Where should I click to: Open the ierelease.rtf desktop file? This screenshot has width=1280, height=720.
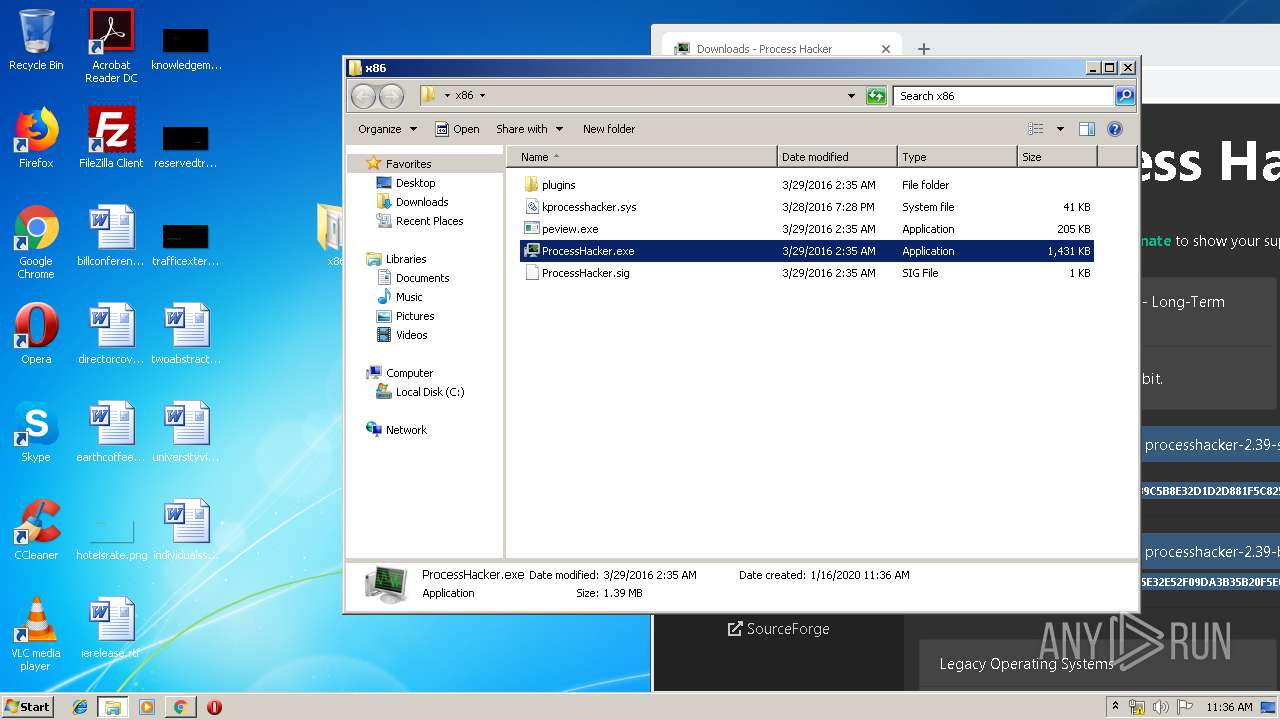[x=111, y=628]
